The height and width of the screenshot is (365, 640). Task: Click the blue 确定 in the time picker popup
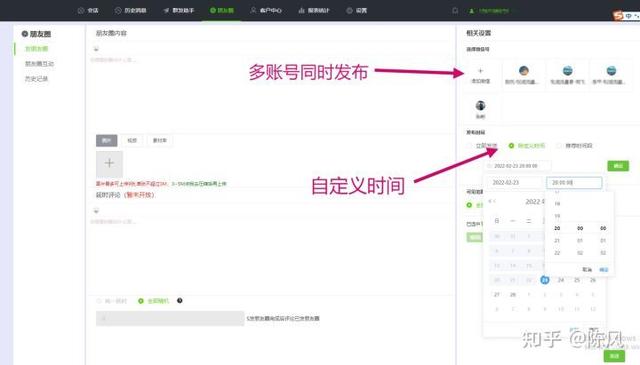(x=604, y=270)
